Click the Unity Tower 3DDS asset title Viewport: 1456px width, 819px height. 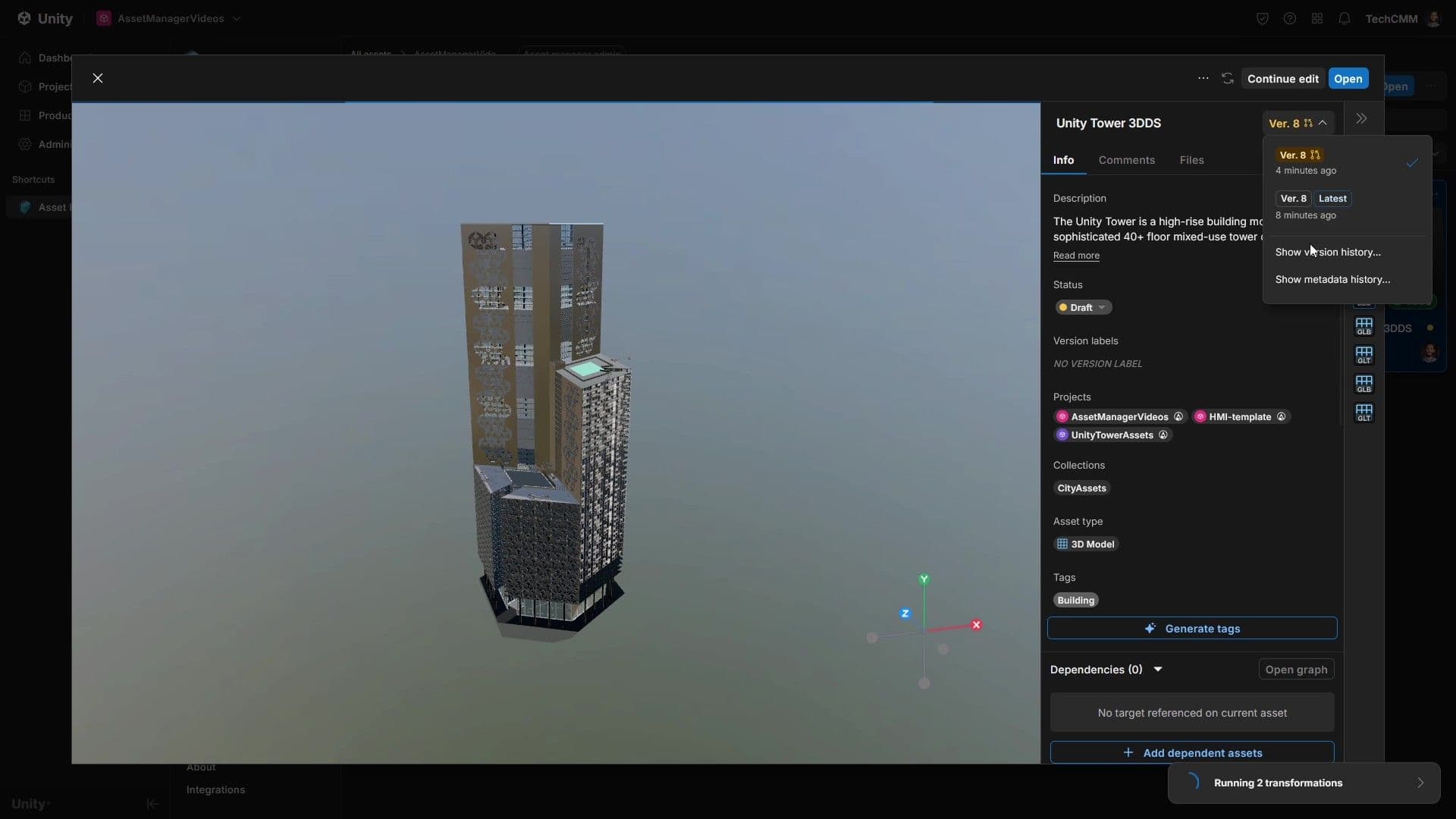1108,123
